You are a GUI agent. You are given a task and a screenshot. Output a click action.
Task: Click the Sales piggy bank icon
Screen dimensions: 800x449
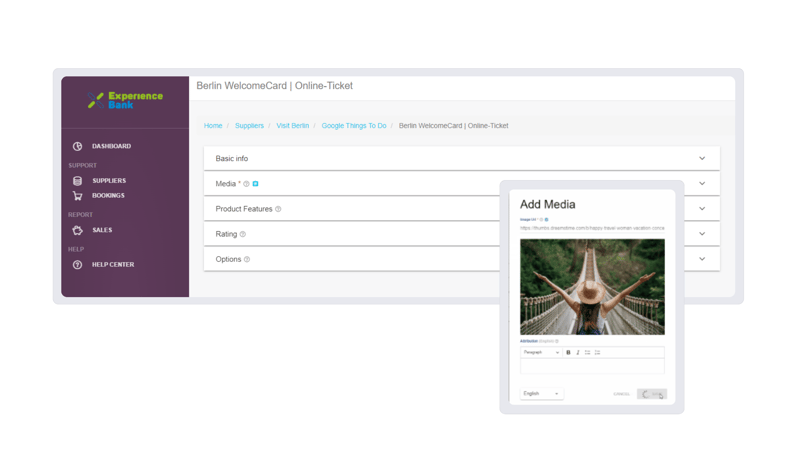[77, 230]
